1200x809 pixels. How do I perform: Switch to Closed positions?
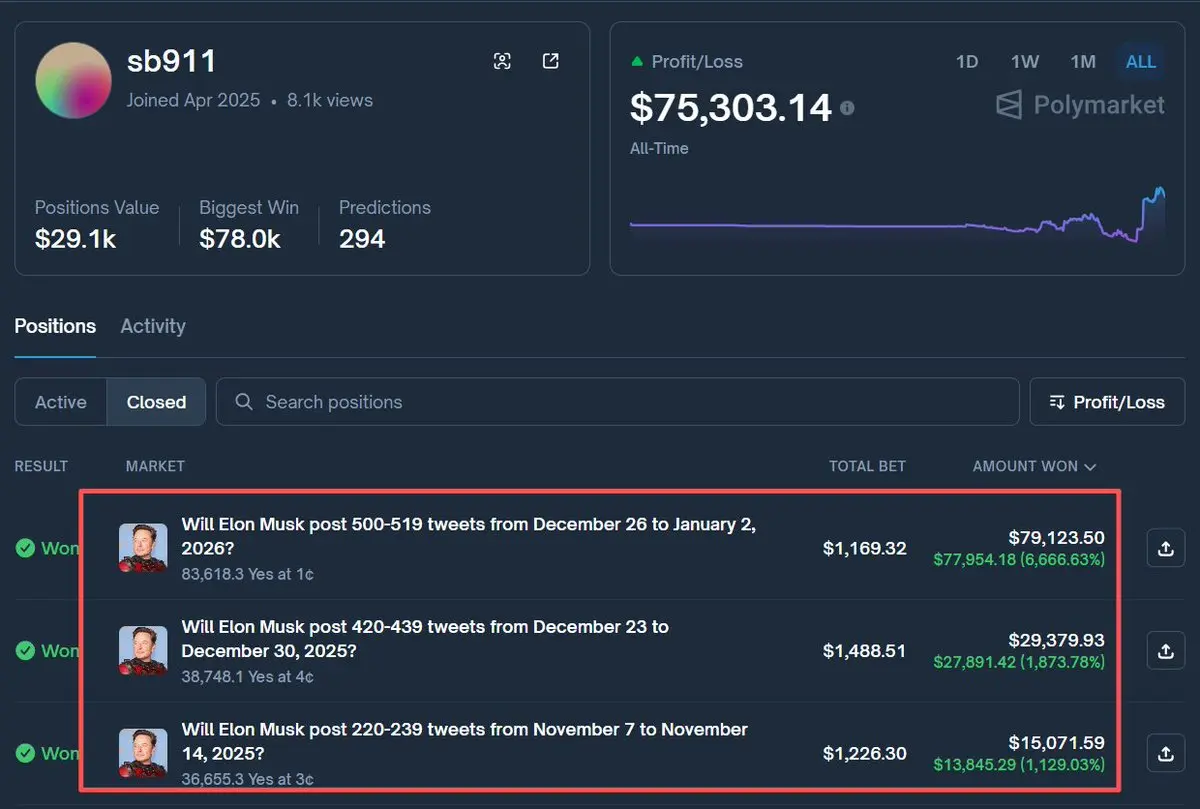point(156,402)
